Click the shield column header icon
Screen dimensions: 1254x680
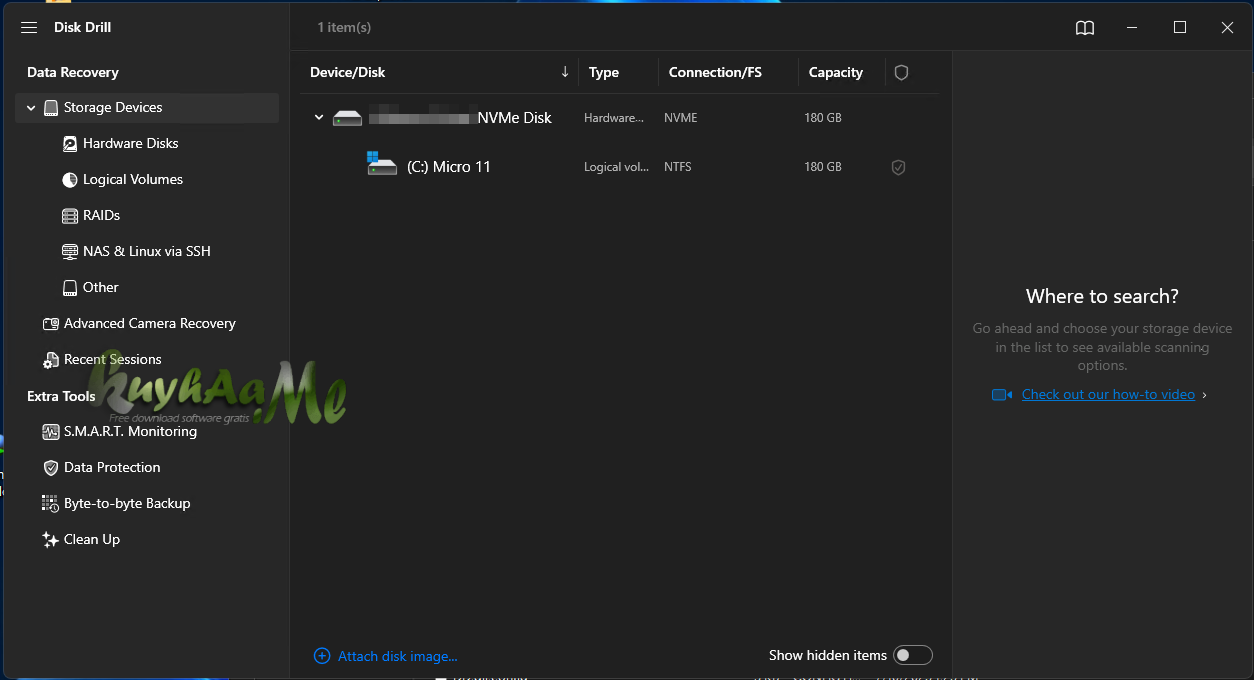[x=901, y=73]
